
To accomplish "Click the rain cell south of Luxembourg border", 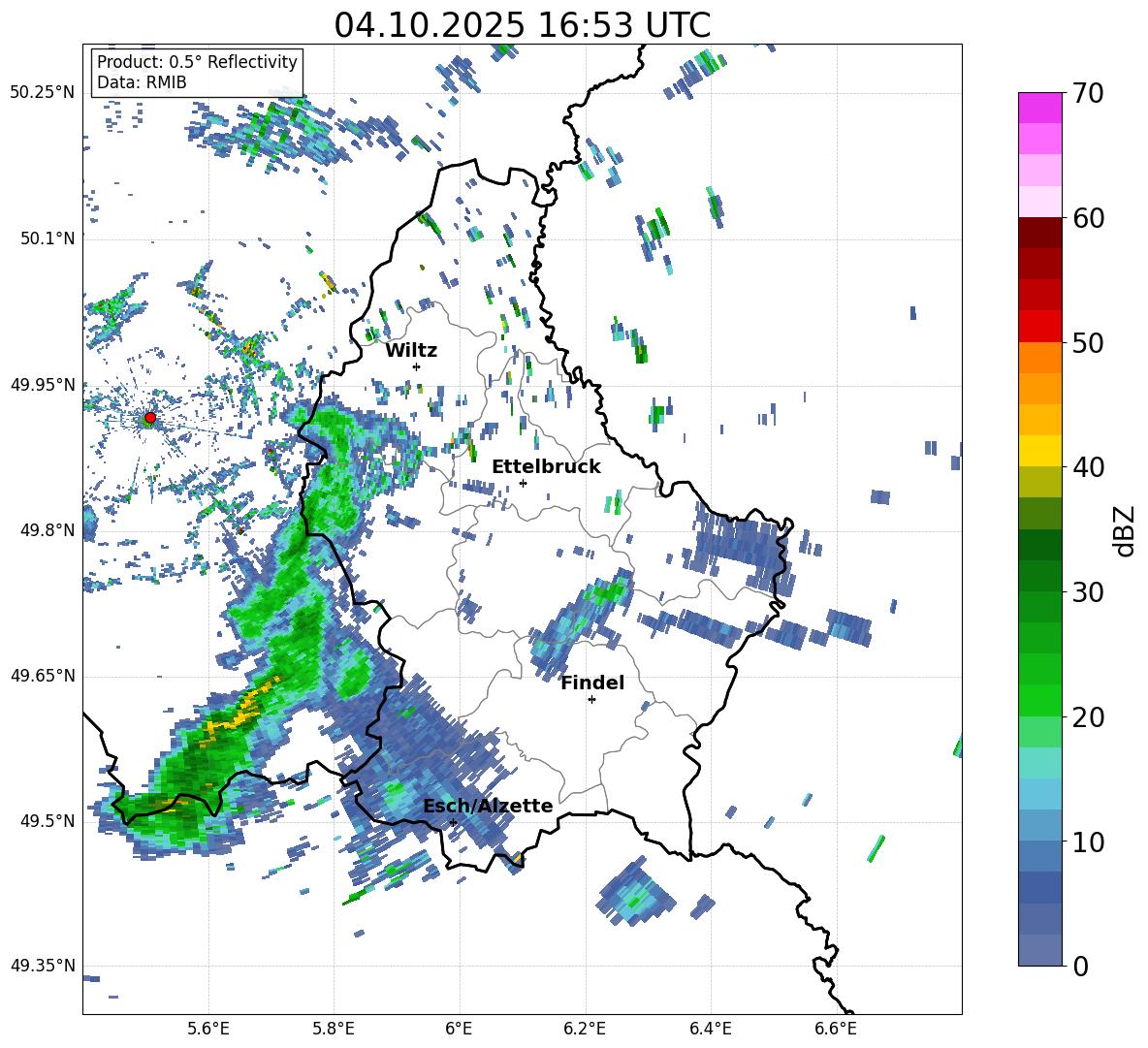I will click(x=634, y=892).
